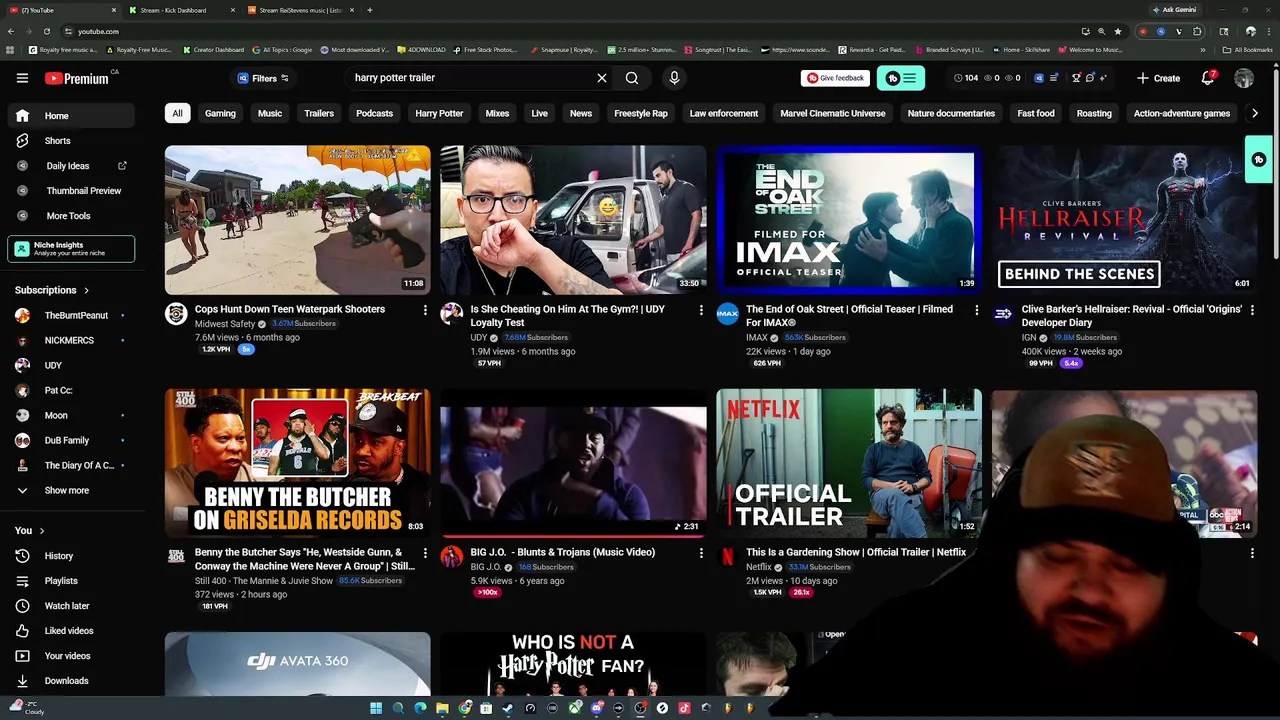This screenshot has height=720, width=1280.
Task: Open More Tools in sidebar
Action: [x=71, y=216]
